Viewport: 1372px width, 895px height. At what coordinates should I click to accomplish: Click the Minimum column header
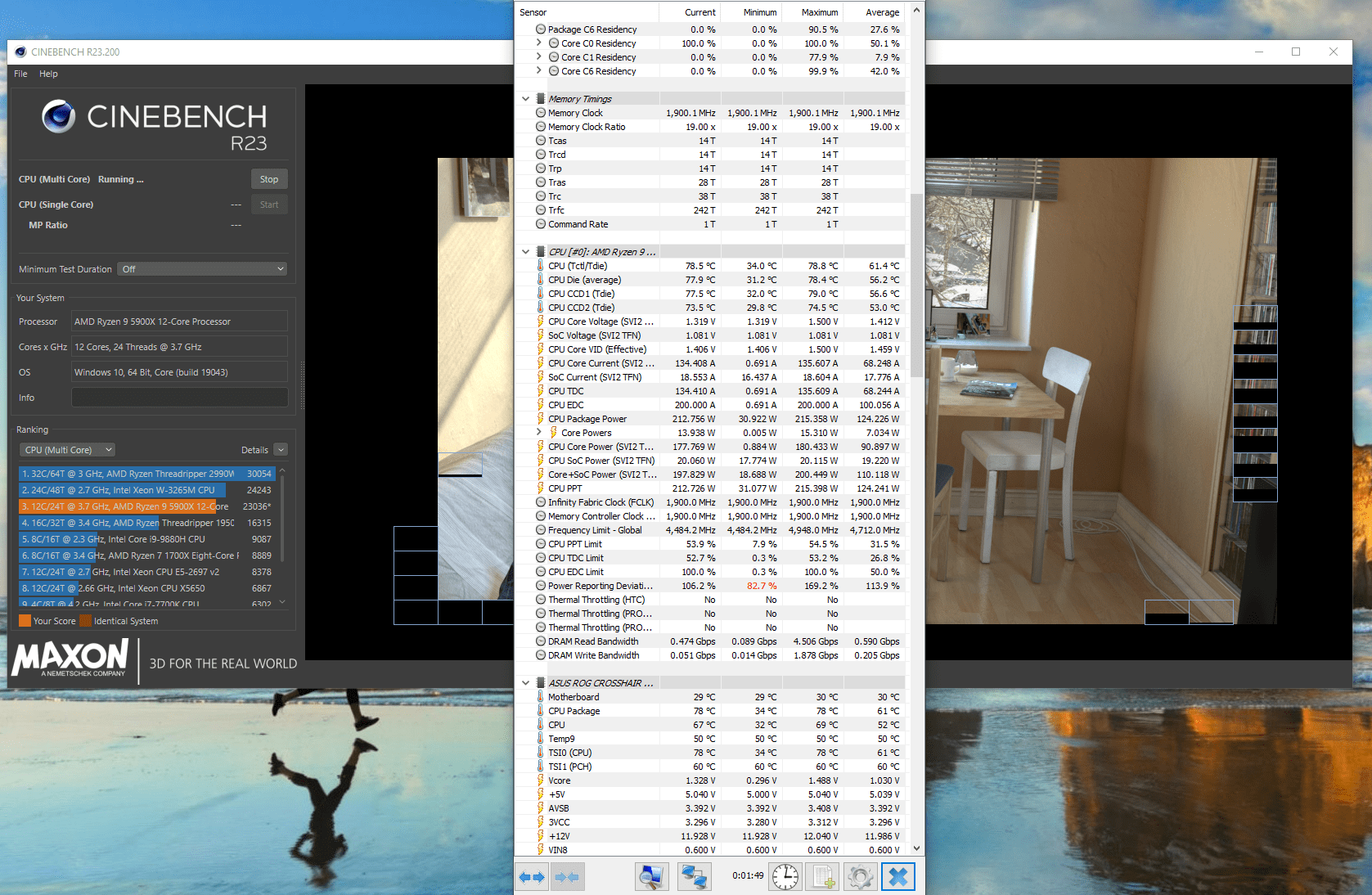coord(751,12)
